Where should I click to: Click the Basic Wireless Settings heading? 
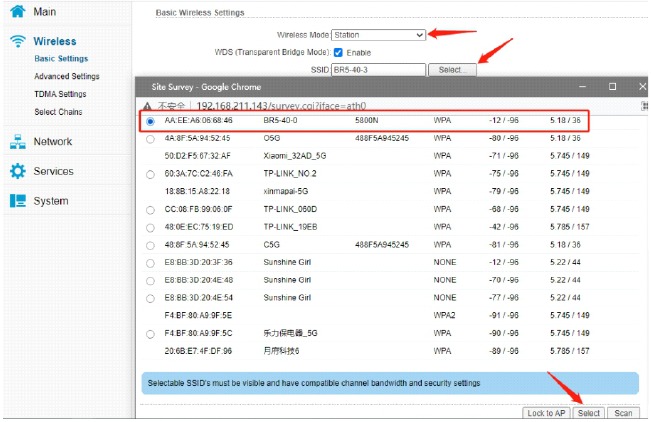pos(200,13)
